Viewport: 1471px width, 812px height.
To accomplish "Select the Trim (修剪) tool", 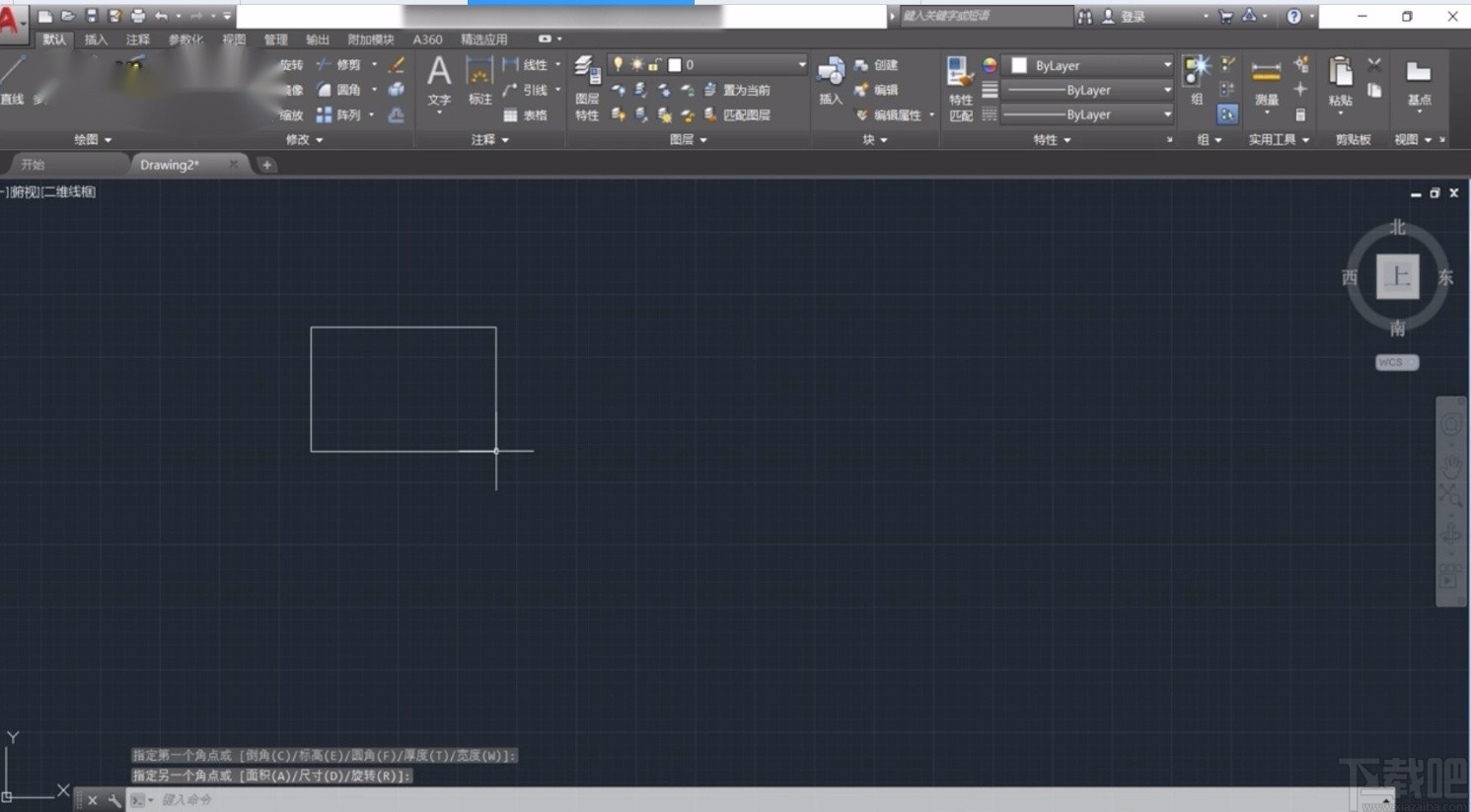I will [338, 65].
